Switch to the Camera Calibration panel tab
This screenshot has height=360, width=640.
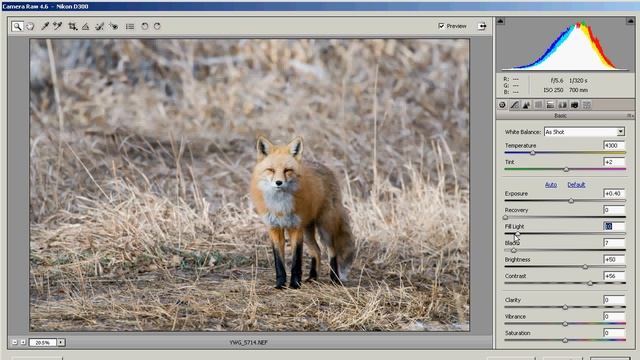[x=574, y=105]
